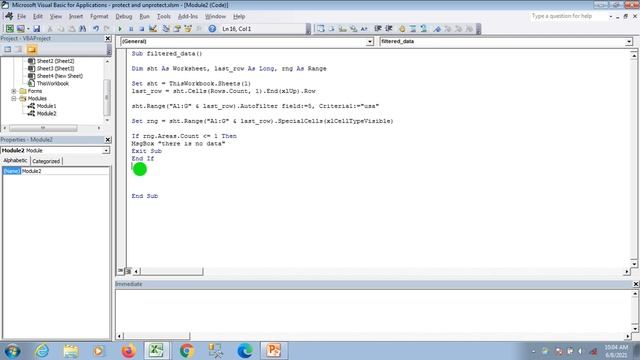Click View Object icon in Project panel
The height and width of the screenshot is (360, 640).
click(19, 49)
